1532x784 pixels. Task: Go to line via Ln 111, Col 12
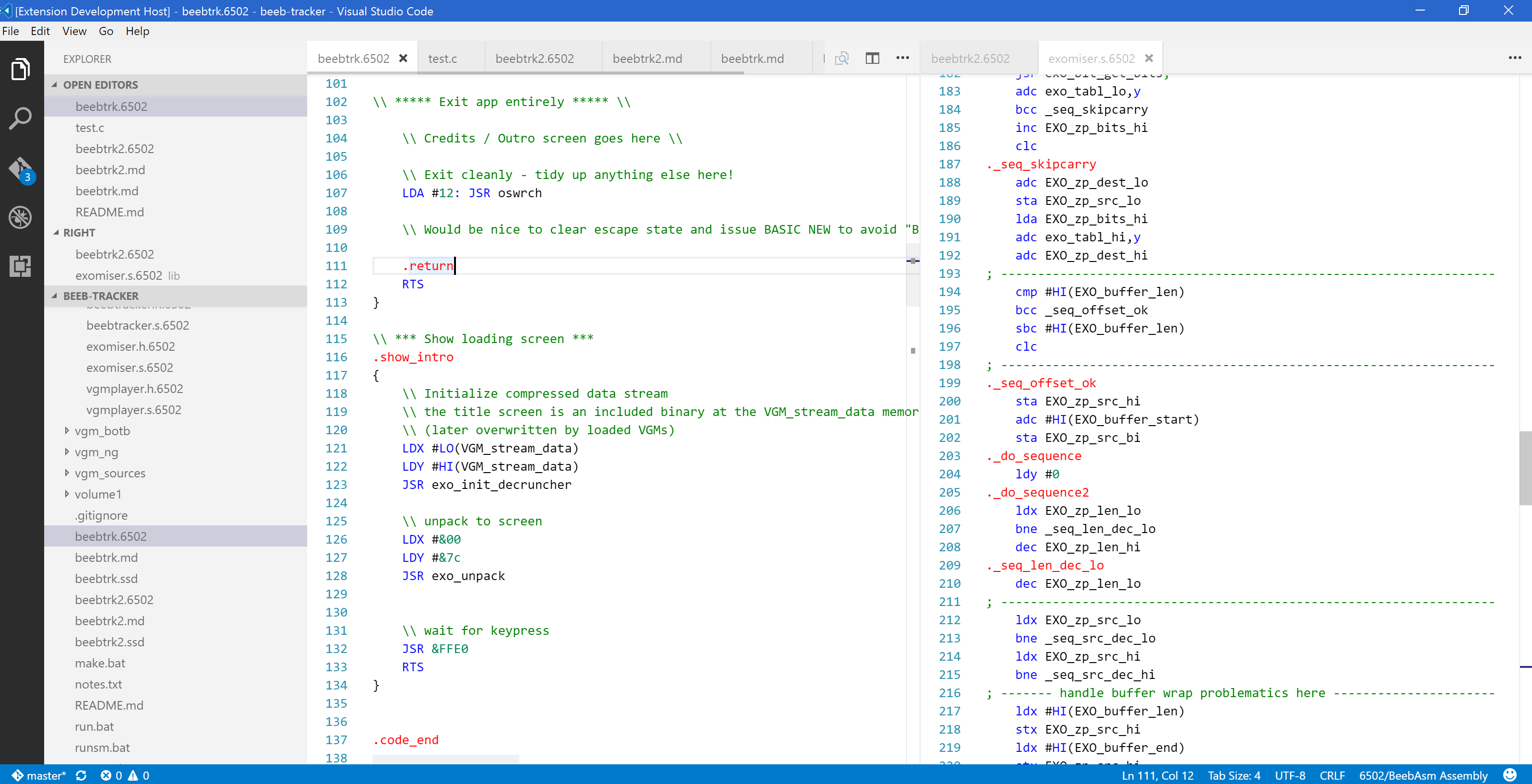[1157, 775]
